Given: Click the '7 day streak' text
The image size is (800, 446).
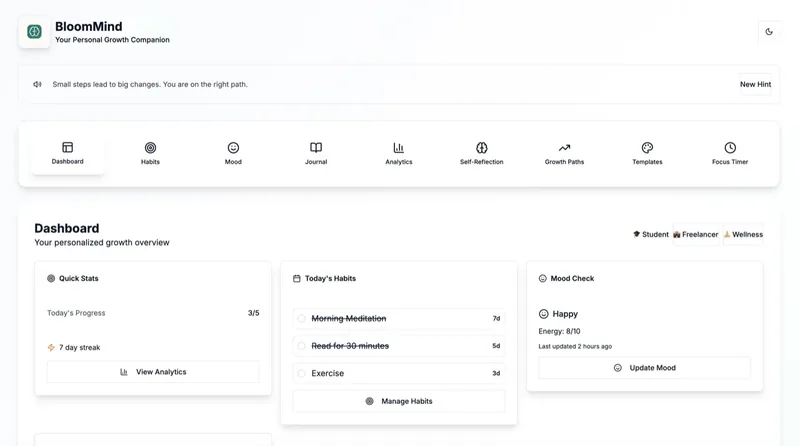Looking at the screenshot, I should coord(80,348).
